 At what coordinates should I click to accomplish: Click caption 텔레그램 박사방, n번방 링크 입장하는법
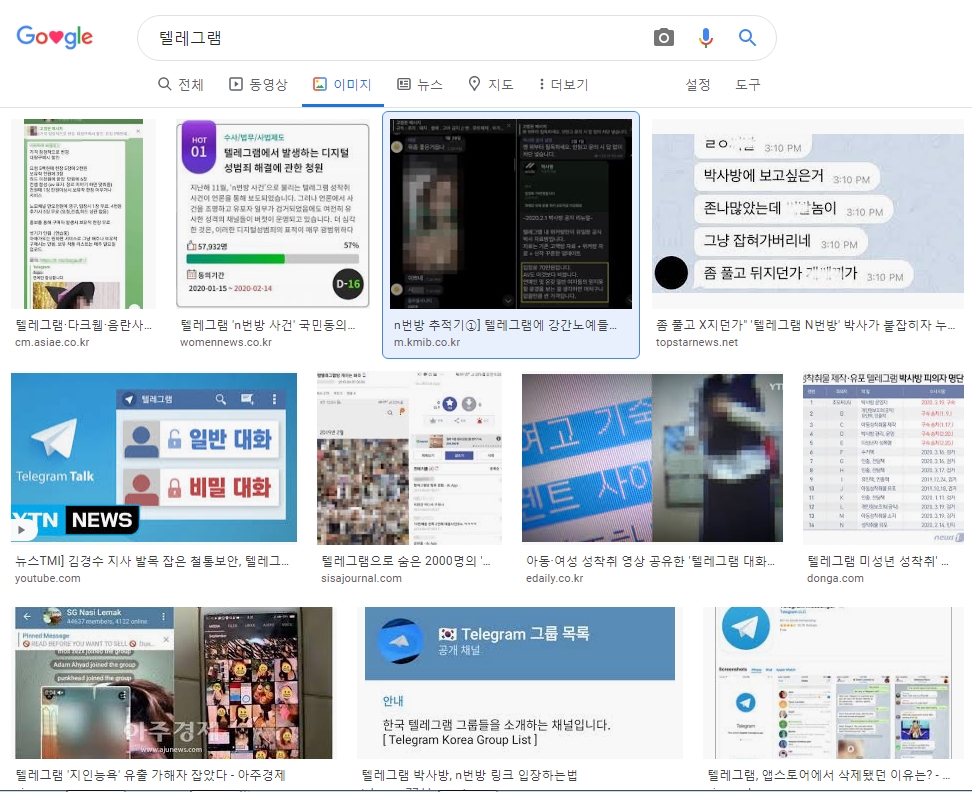coord(469,775)
